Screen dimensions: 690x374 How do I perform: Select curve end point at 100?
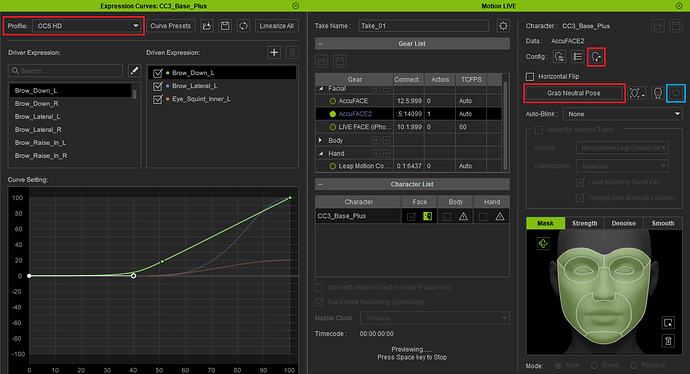point(290,198)
